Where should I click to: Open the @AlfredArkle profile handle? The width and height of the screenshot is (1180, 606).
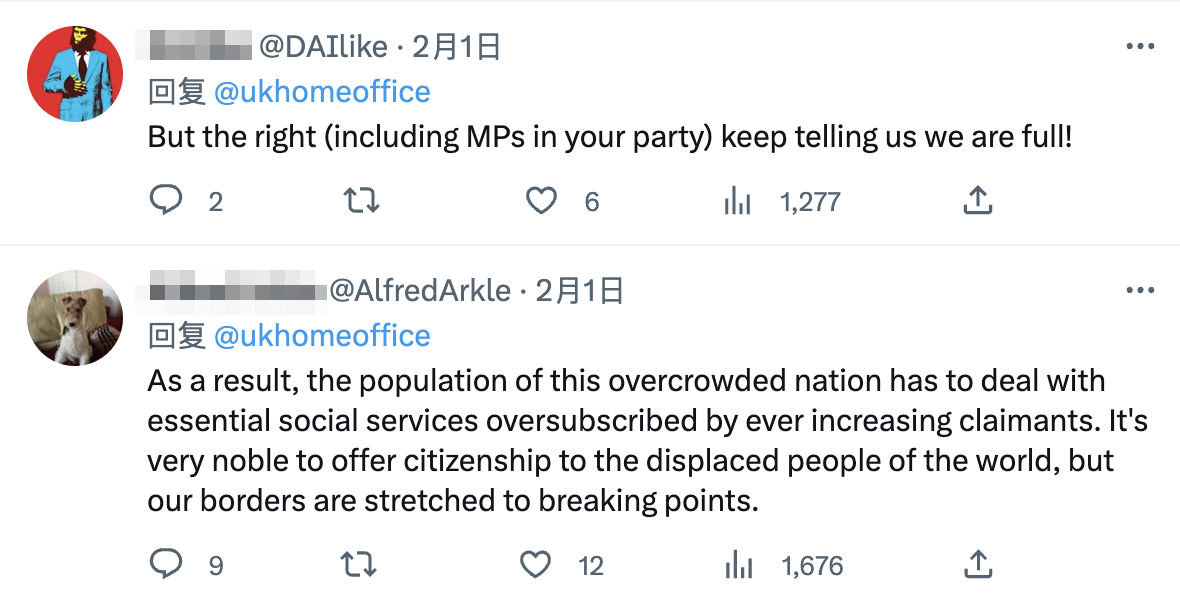(420, 291)
